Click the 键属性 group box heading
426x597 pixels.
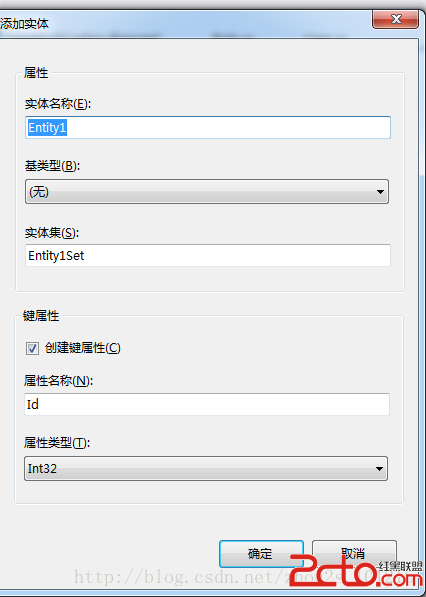[x=41, y=316]
